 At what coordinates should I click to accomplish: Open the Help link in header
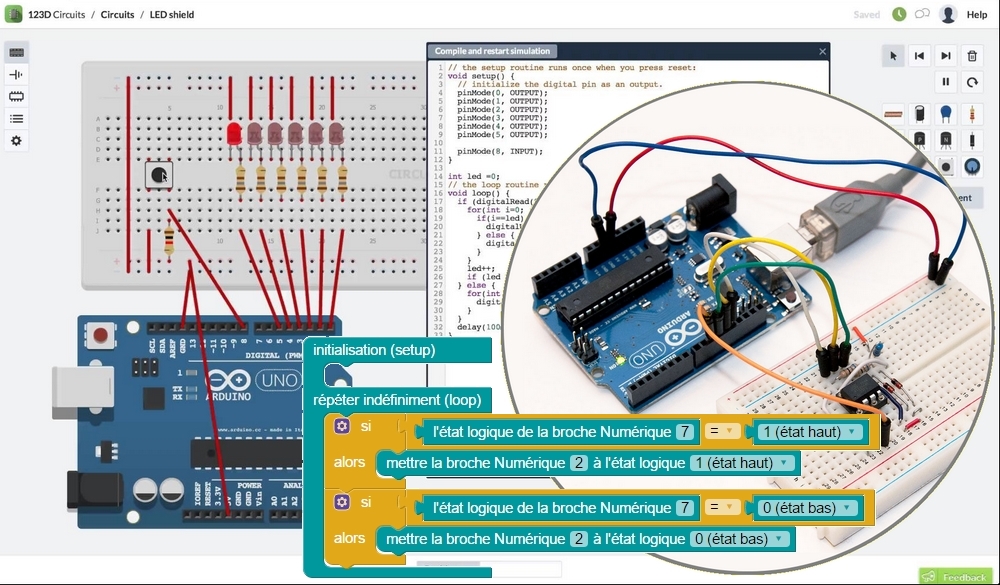point(976,14)
